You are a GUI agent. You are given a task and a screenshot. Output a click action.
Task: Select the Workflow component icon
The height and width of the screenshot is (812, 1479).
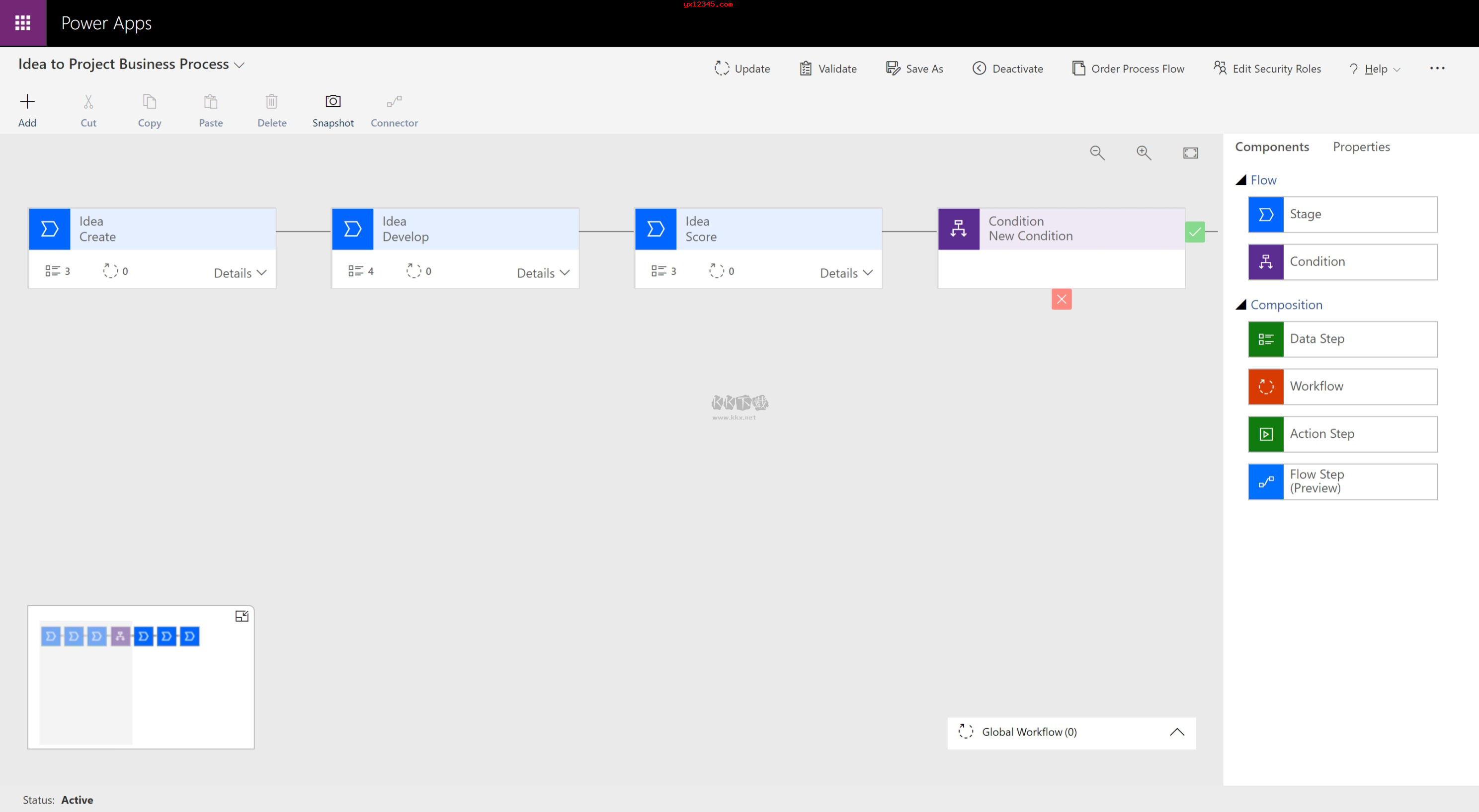pyautogui.click(x=1266, y=387)
